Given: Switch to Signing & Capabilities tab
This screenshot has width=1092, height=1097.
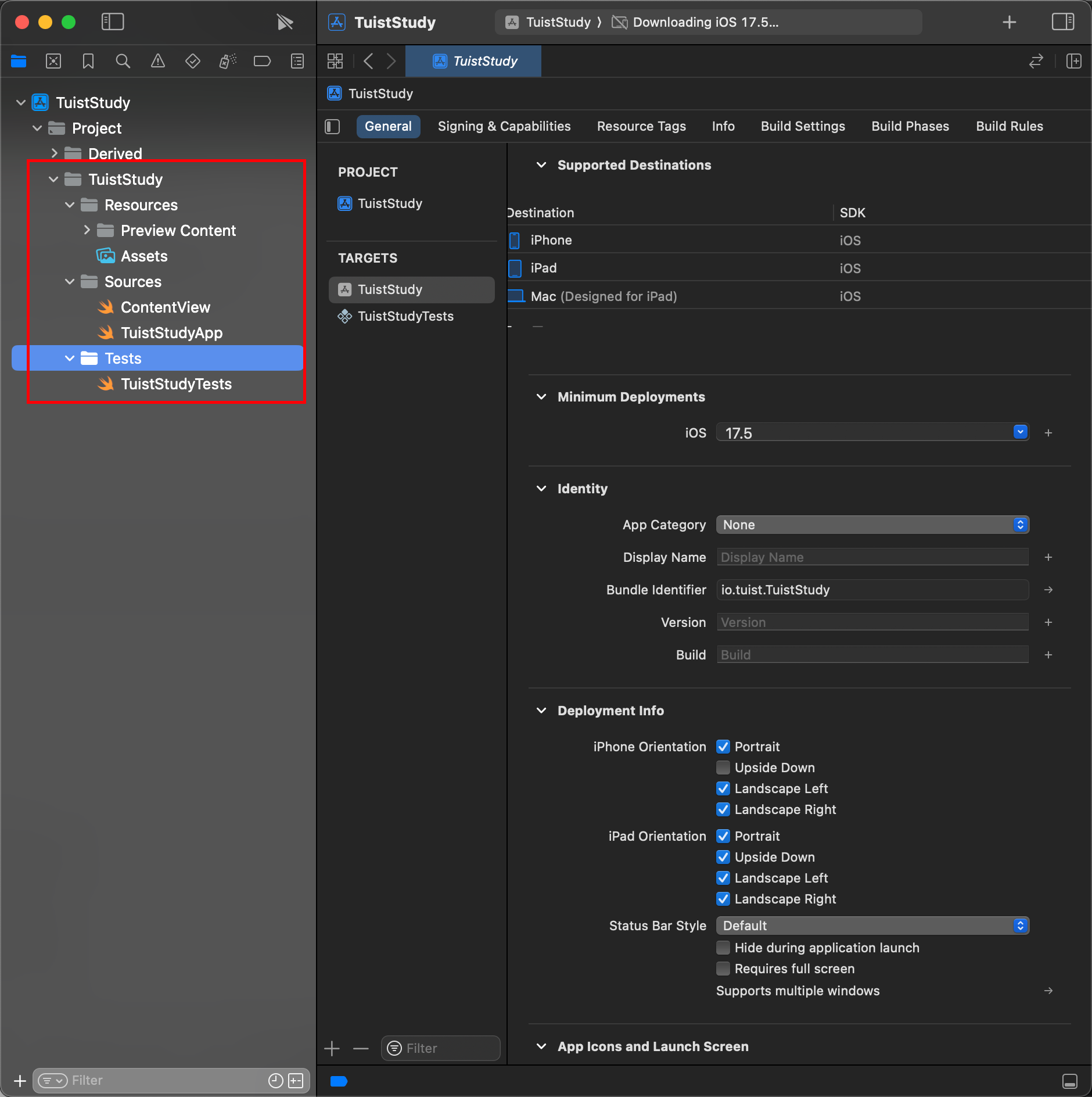Looking at the screenshot, I should pos(504,127).
